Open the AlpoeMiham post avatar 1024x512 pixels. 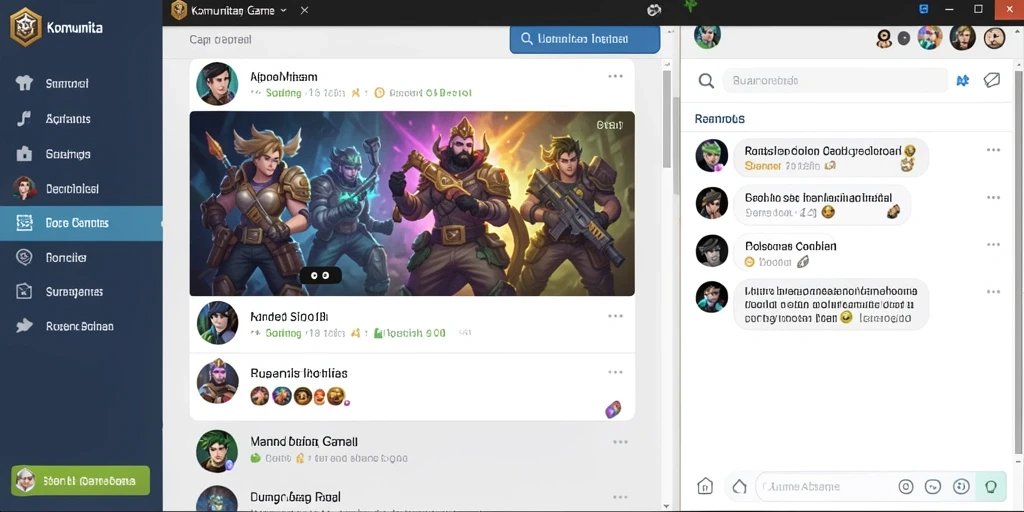coord(217,83)
